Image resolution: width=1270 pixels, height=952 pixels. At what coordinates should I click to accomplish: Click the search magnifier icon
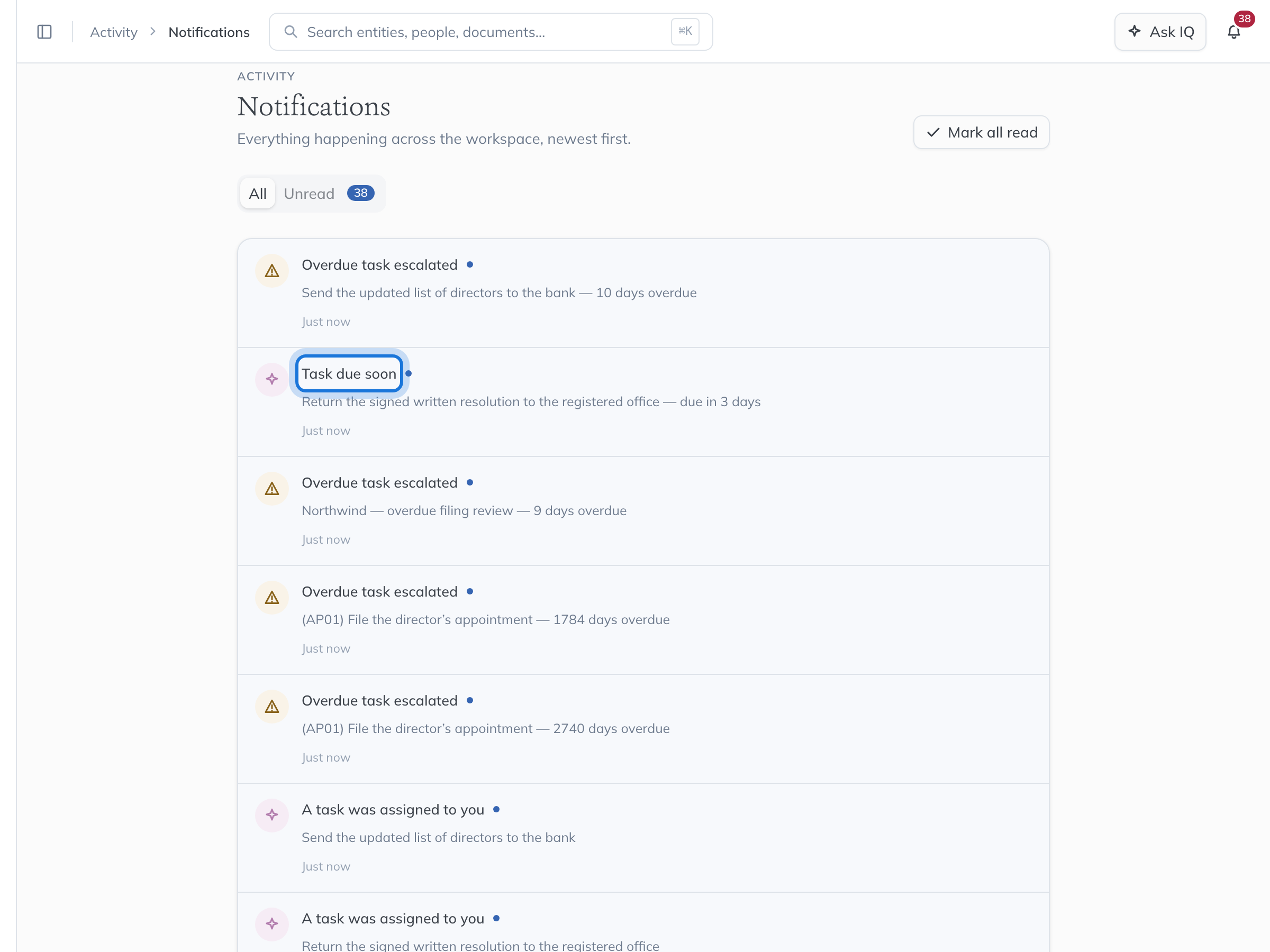[291, 32]
